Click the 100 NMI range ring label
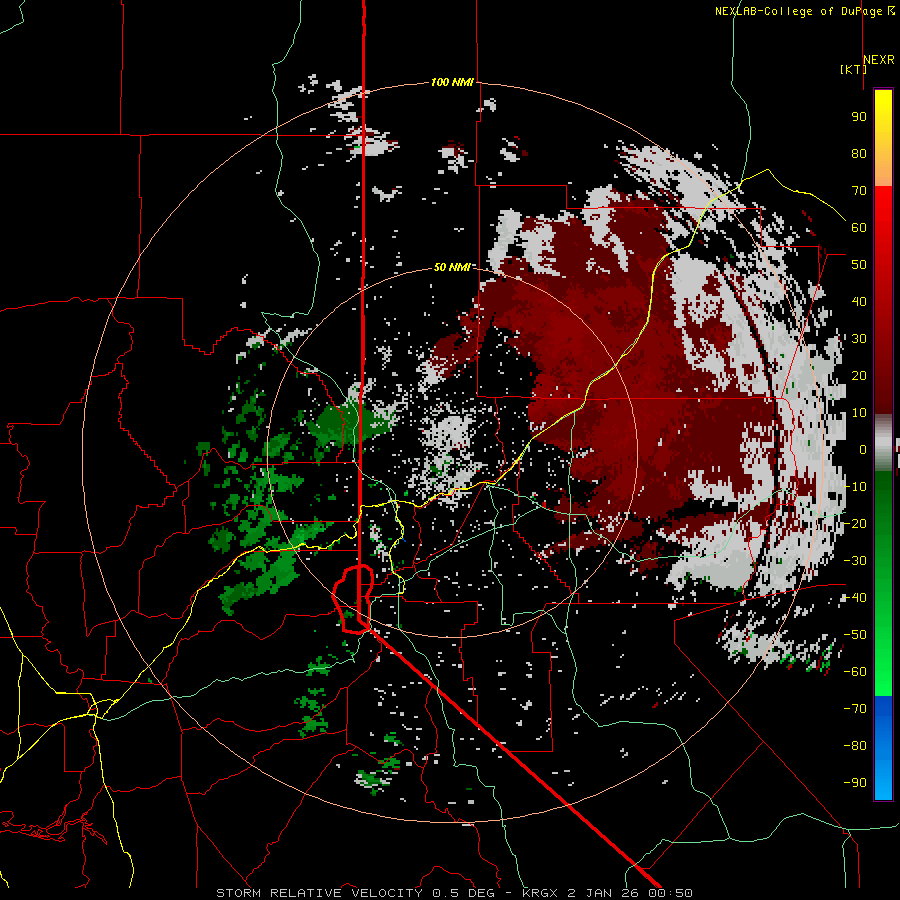This screenshot has height=900, width=900. pyautogui.click(x=452, y=82)
